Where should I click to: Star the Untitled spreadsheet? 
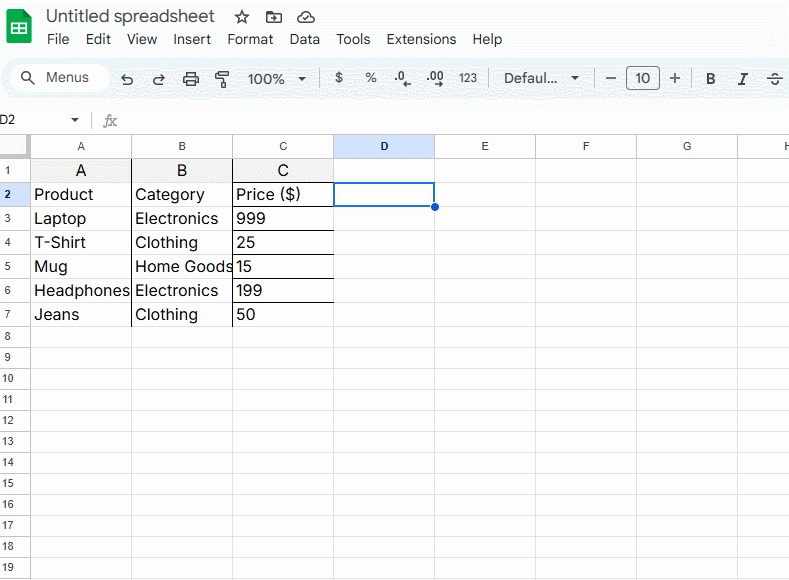point(241,17)
